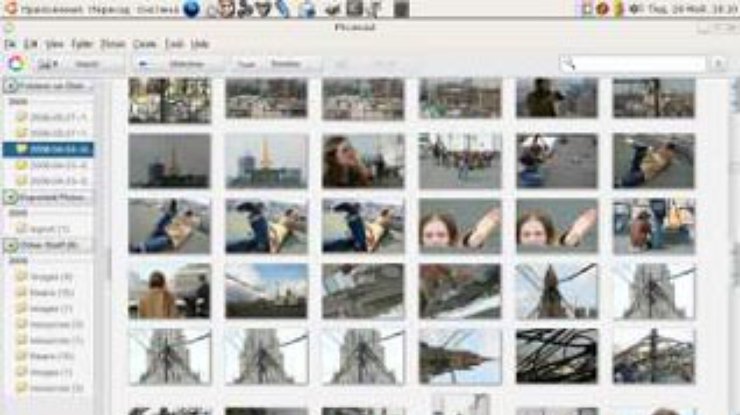The image size is (740, 415).
Task: Select the silhouetted photographer thumbnail
Action: click(557, 98)
